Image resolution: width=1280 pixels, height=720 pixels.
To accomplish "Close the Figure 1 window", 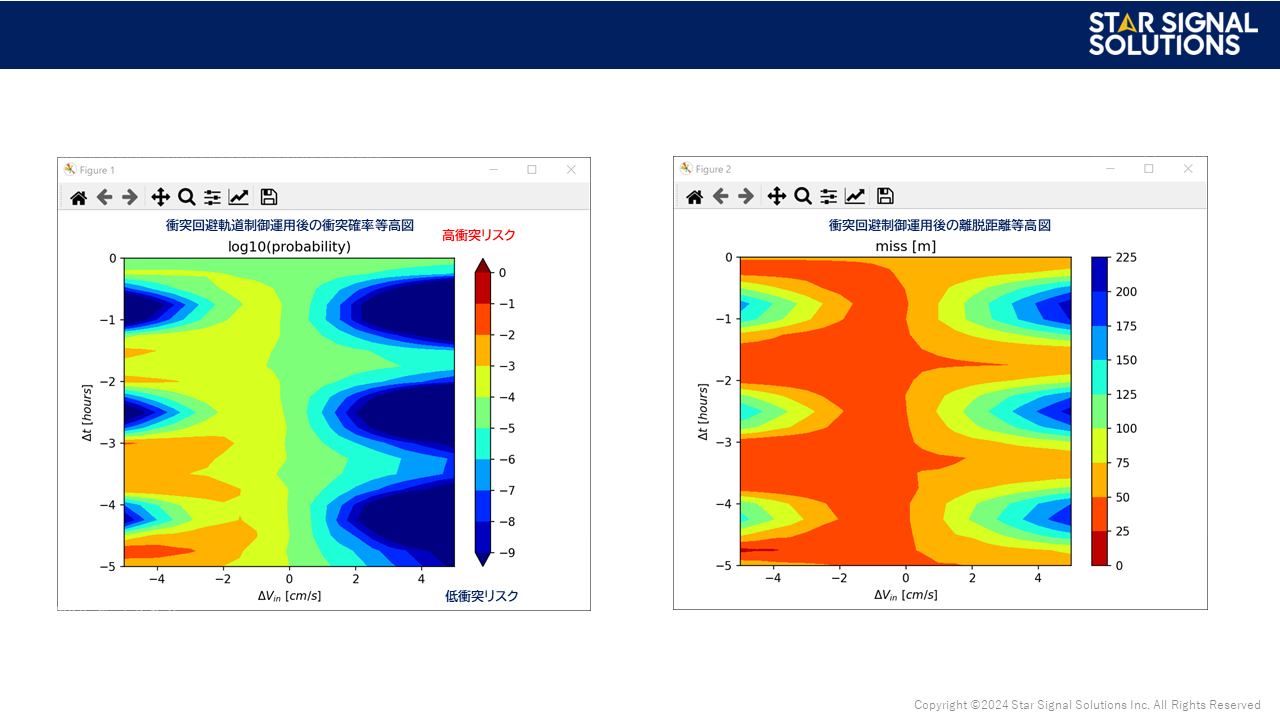I will pyautogui.click(x=571, y=170).
